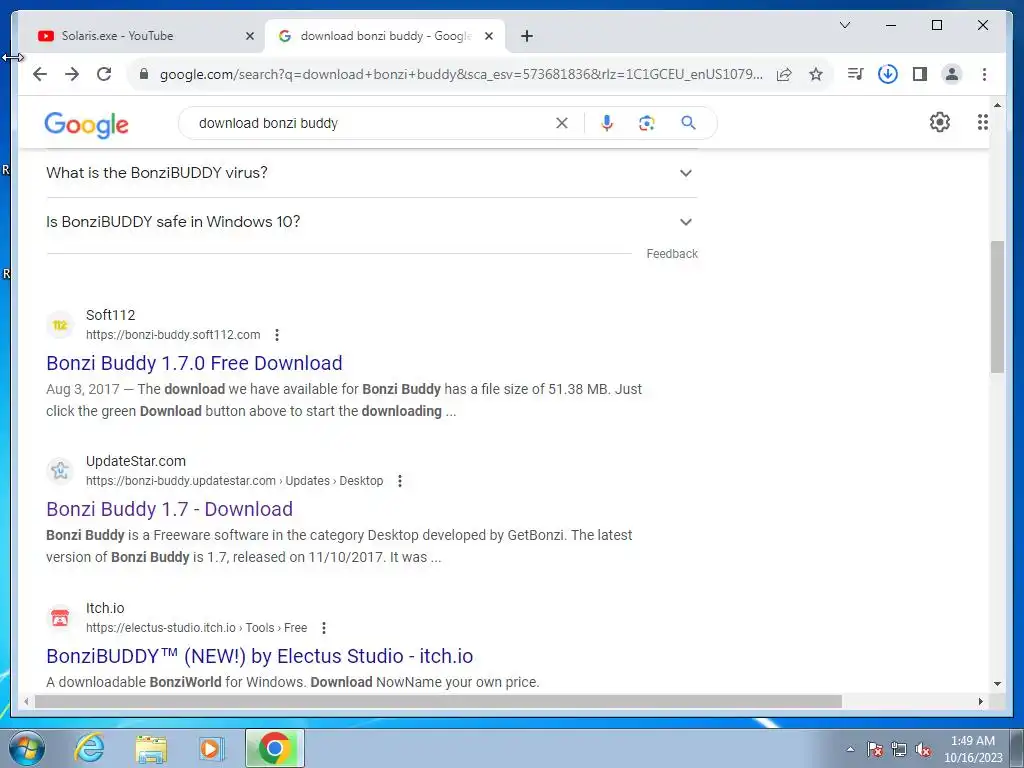Screen dimensions: 1024x768
Task: Go back using the browser back arrow
Action: click(40, 74)
